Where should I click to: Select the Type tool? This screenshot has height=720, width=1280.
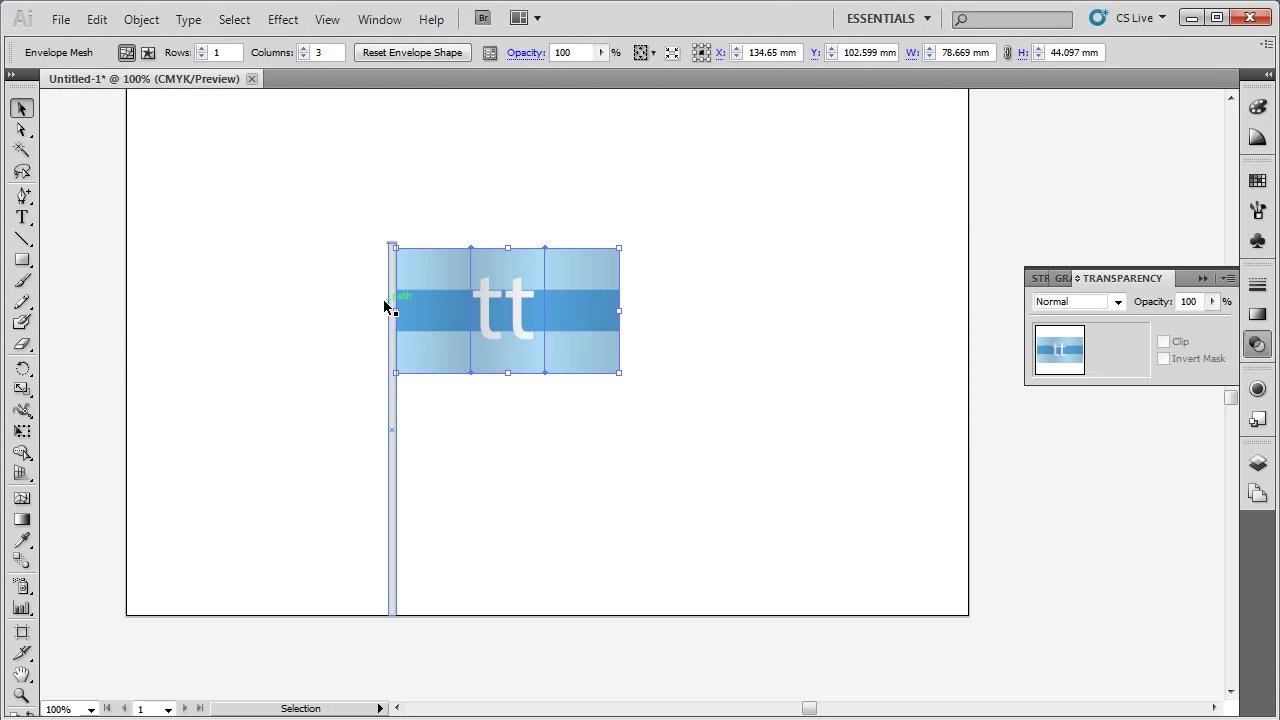point(22,217)
